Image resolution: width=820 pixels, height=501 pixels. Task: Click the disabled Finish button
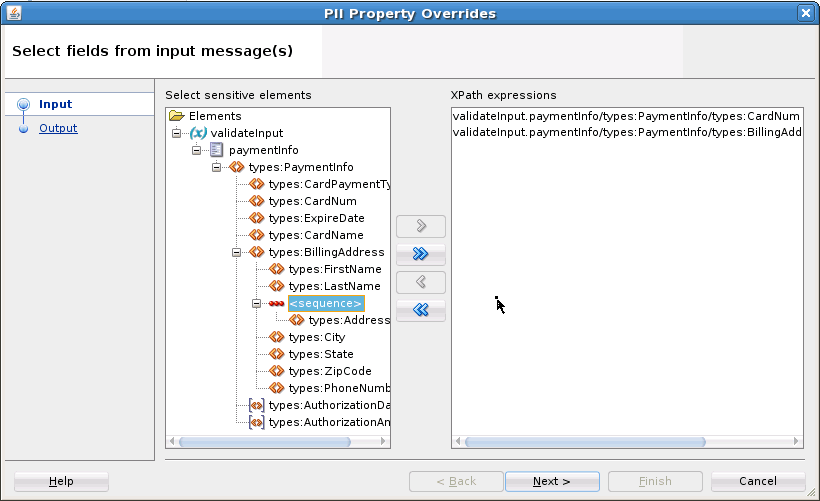click(x=655, y=481)
